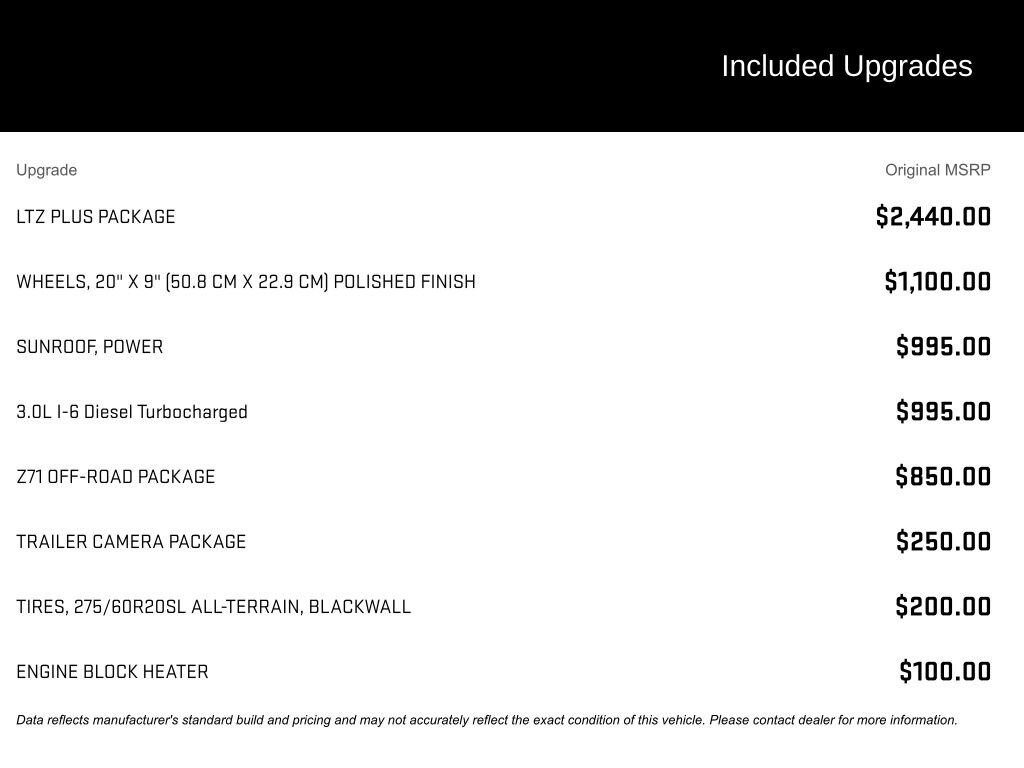Click the $250.00 price
The image size is (1024, 768).
coord(943,542)
